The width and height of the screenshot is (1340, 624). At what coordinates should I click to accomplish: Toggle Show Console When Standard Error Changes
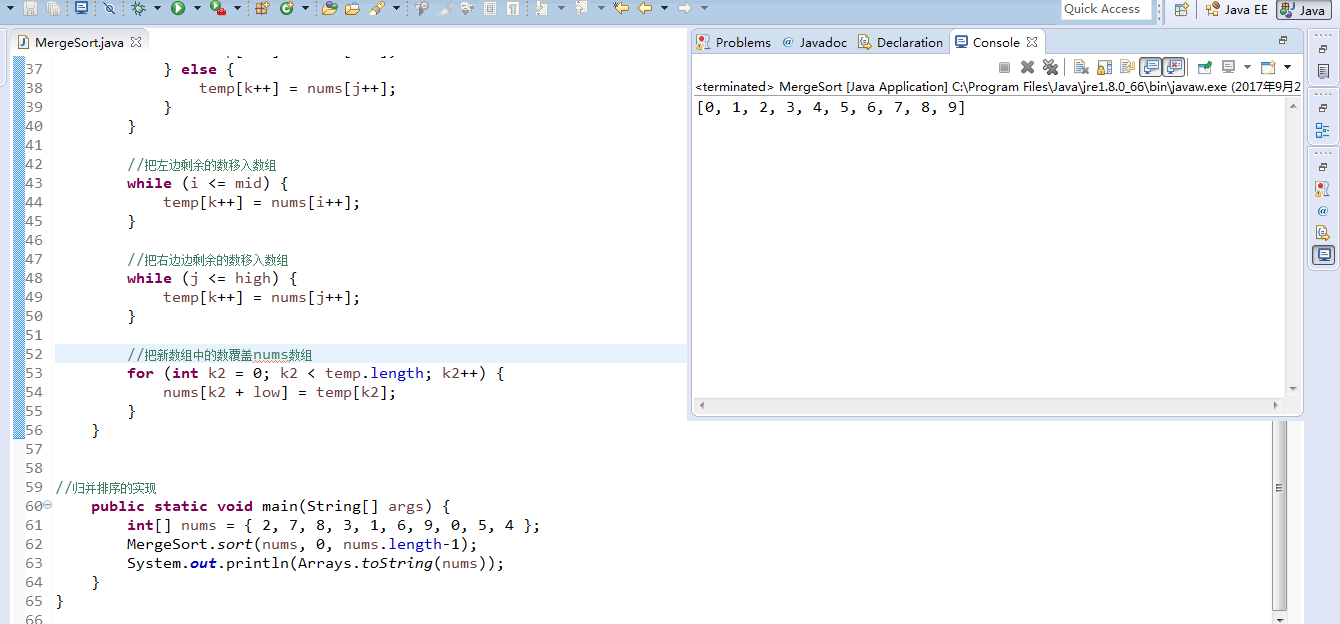[1173, 67]
